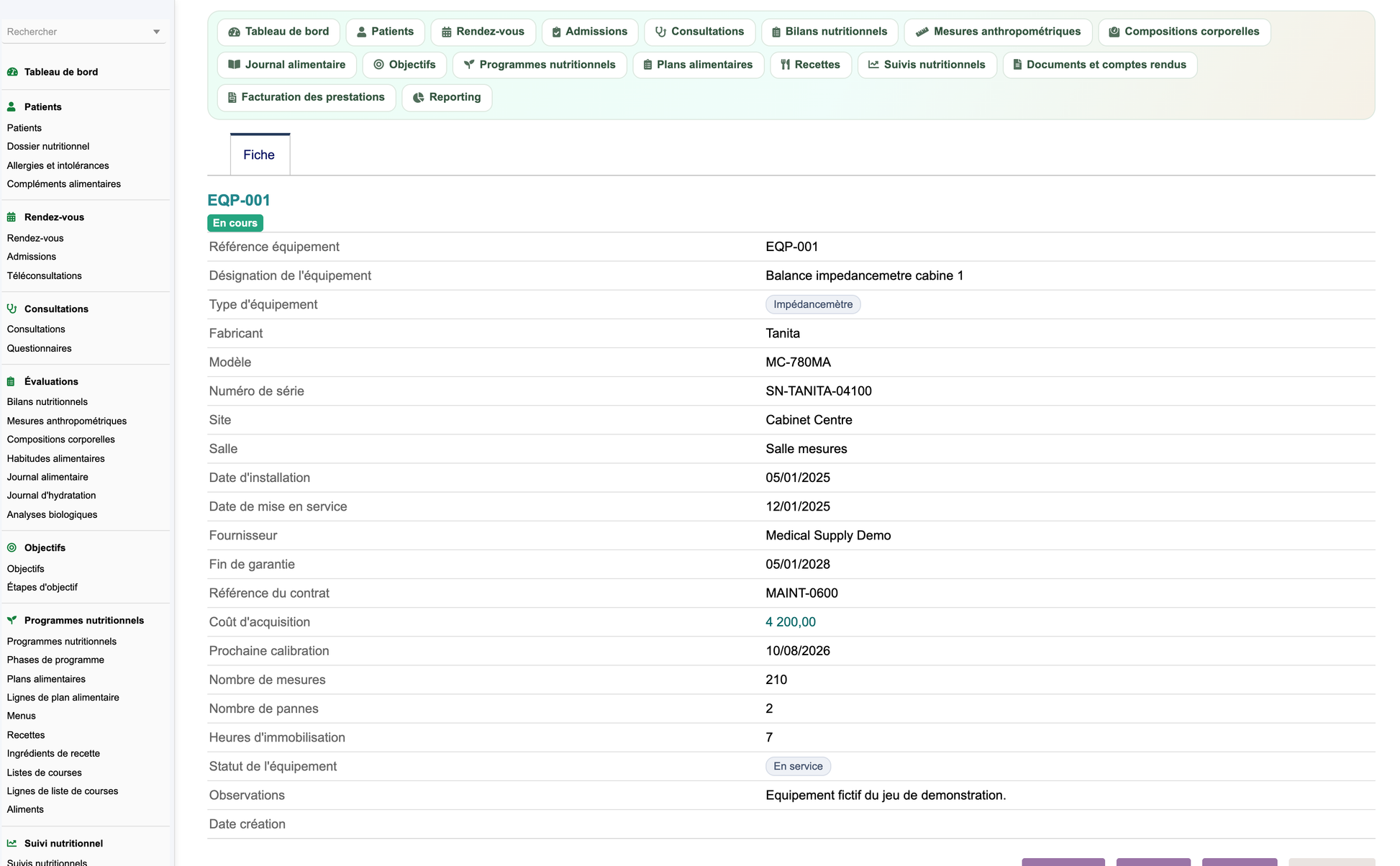Click serial number SN-TANITA-04100
This screenshot has height=866, width=1400.
(x=819, y=391)
